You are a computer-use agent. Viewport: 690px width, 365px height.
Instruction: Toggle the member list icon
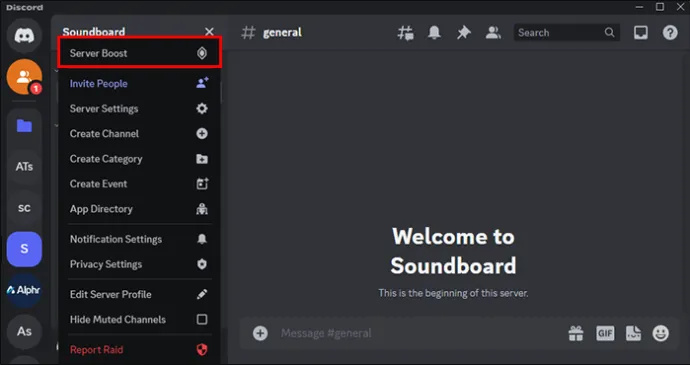click(493, 33)
